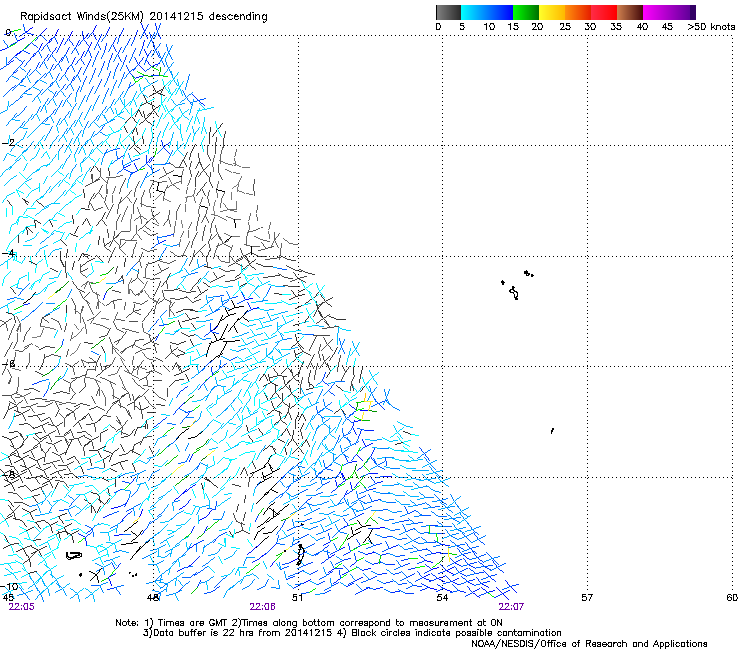This screenshot has height=650, width=740.
Task: Click the island outline near 46.3E, -9.4
Action: [x=74, y=556]
